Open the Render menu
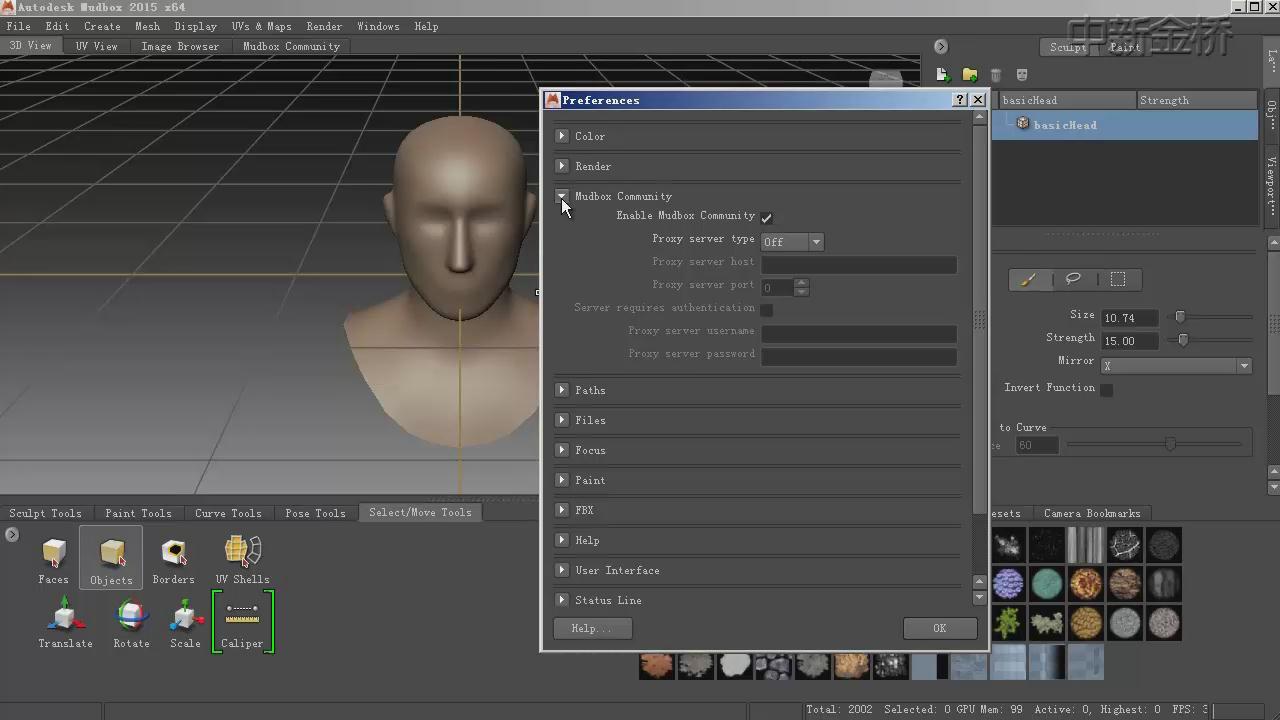 (324, 26)
